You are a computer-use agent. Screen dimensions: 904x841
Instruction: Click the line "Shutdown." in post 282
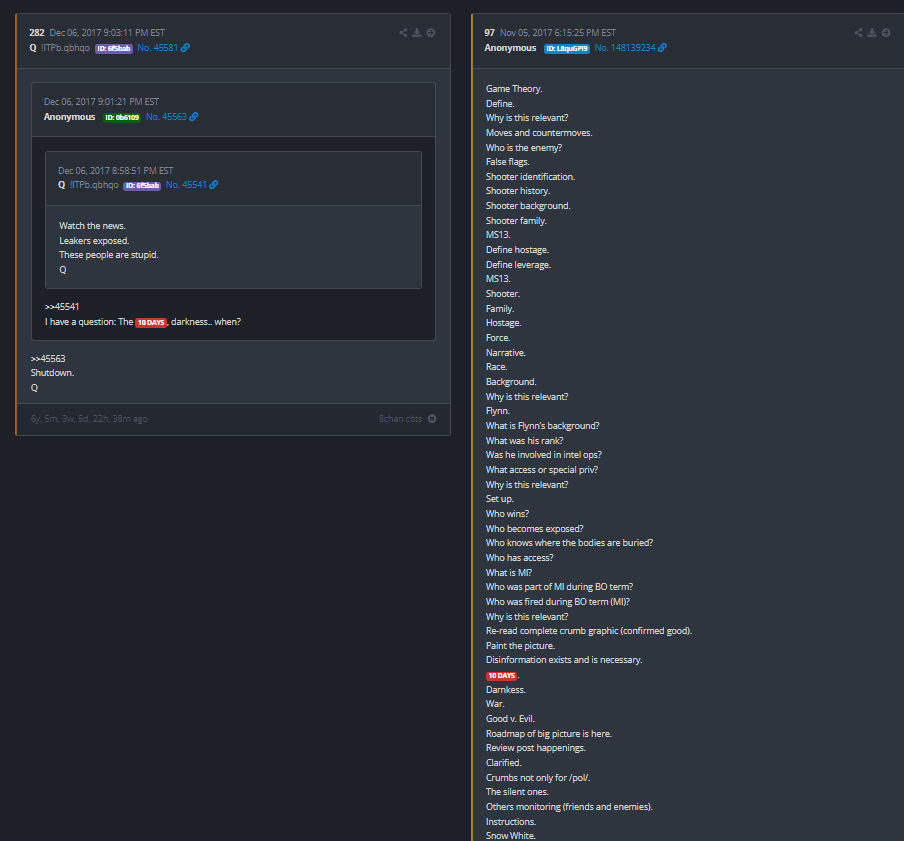[52, 373]
